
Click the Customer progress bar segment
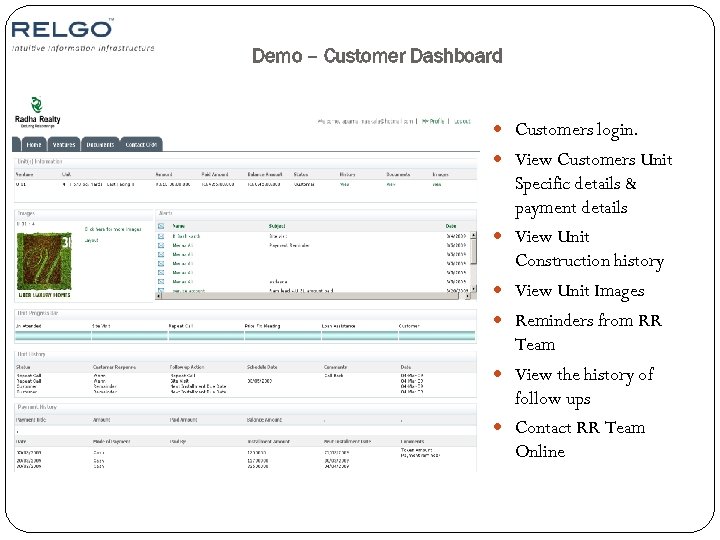437,336
